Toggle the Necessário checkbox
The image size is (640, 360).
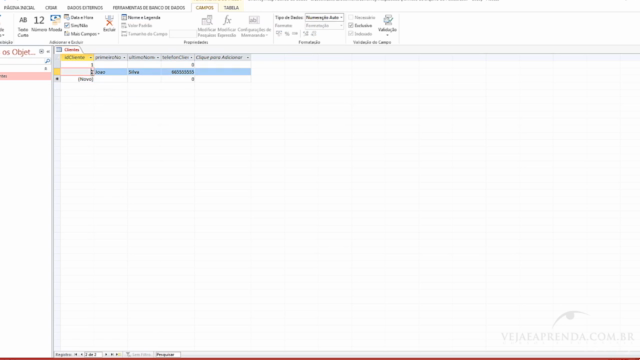351,18
